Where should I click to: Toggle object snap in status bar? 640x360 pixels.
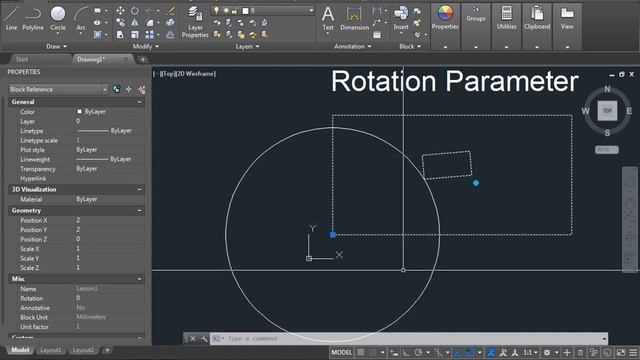click(470, 352)
